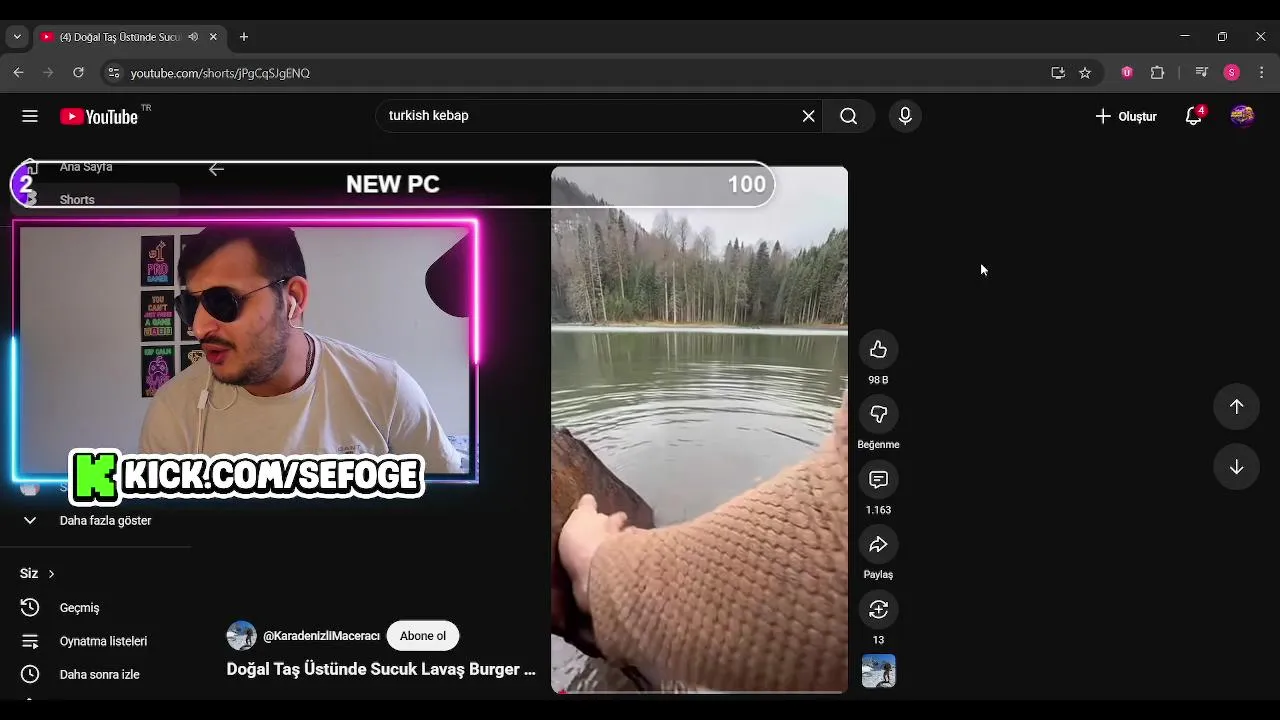View site information icon in address bar
The image size is (1280, 720).
pyautogui.click(x=113, y=73)
